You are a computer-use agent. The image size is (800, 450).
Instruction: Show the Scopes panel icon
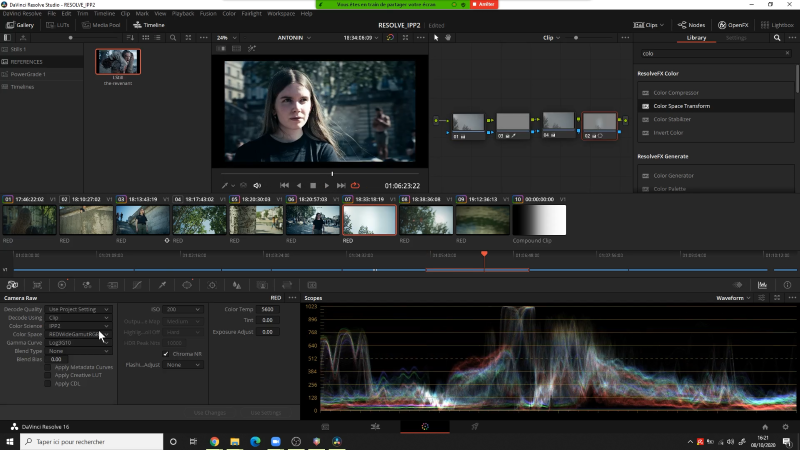[x=762, y=285]
